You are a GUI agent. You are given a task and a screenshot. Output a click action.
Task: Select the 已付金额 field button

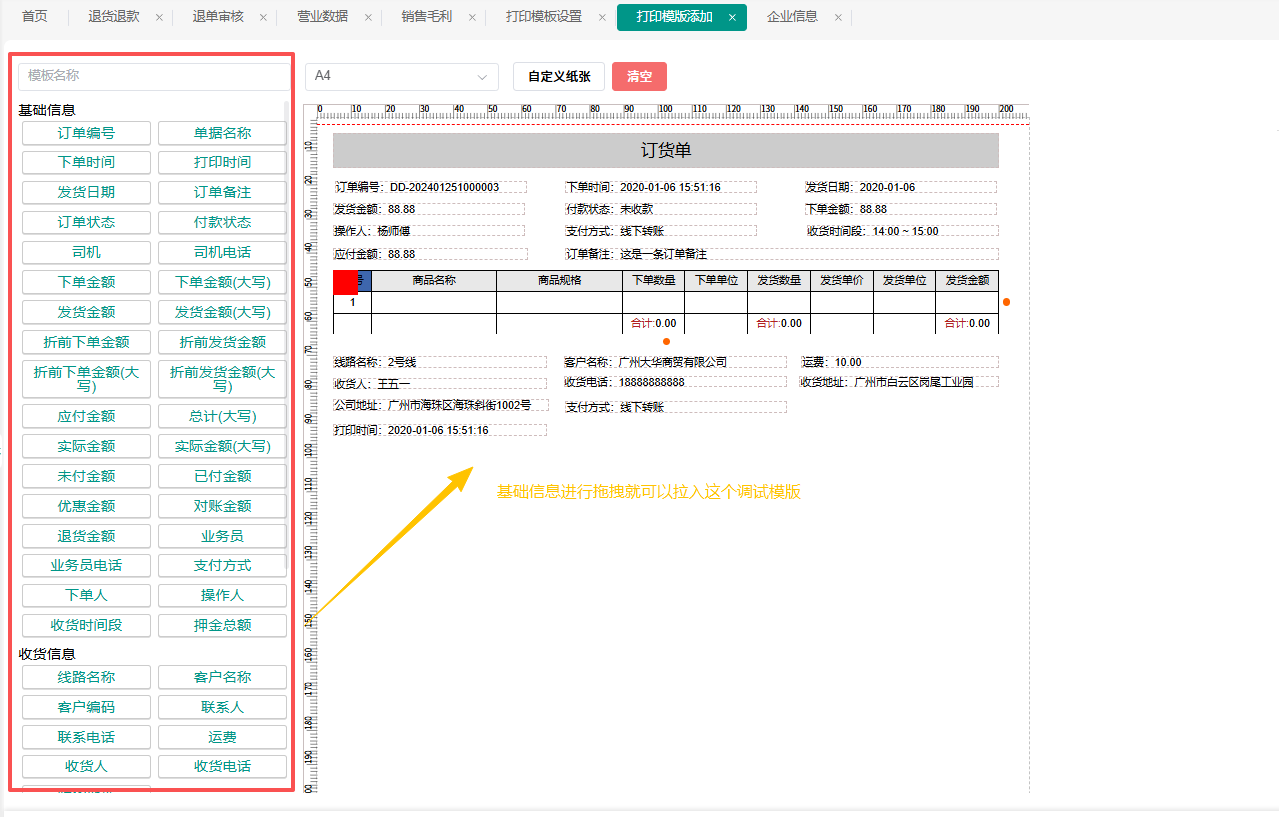pyautogui.click(x=222, y=476)
